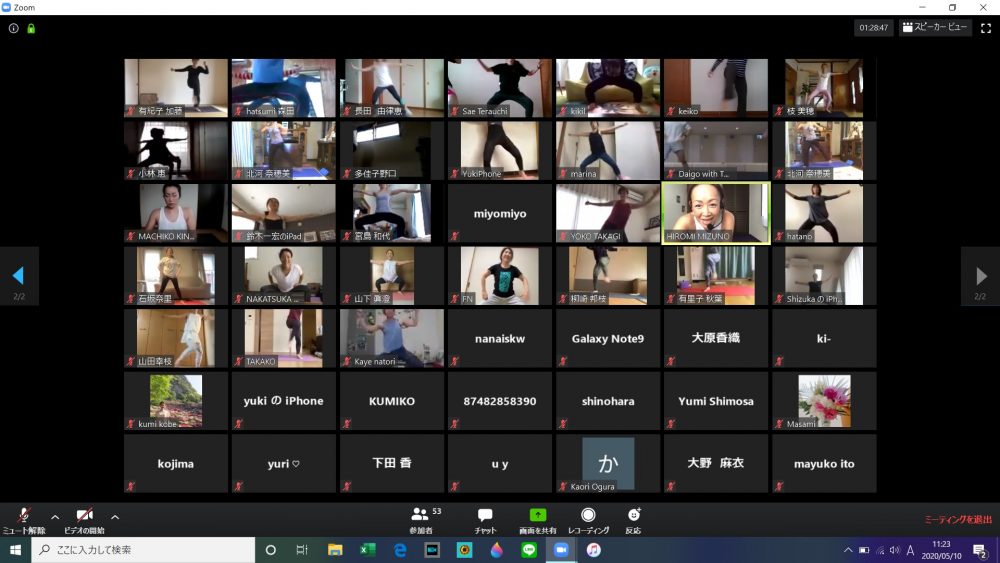Open the Chat panel
This screenshot has width=1000, height=563.
pos(485,518)
